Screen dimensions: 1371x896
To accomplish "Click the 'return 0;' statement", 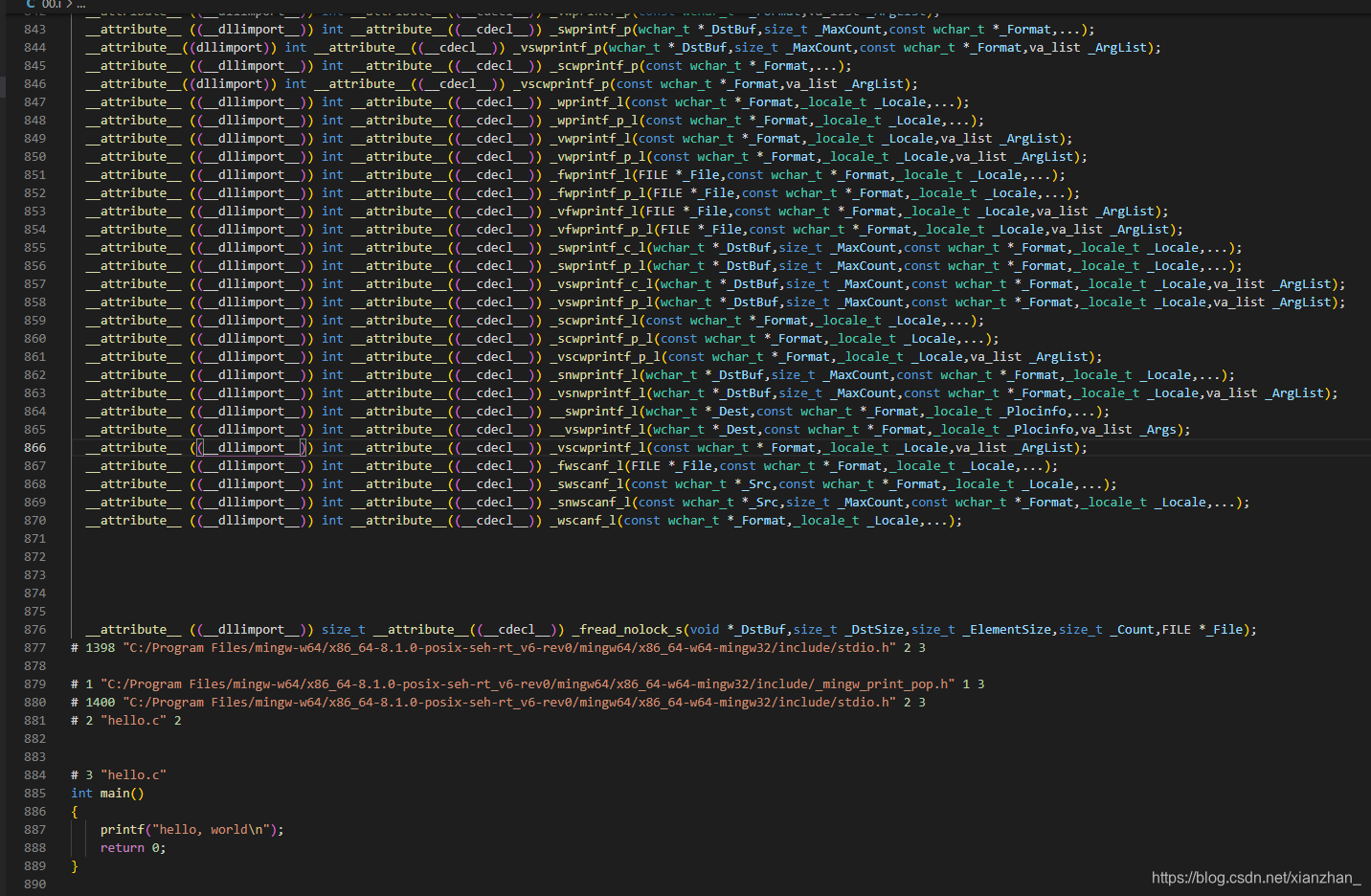I will pyautogui.click(x=133, y=848).
